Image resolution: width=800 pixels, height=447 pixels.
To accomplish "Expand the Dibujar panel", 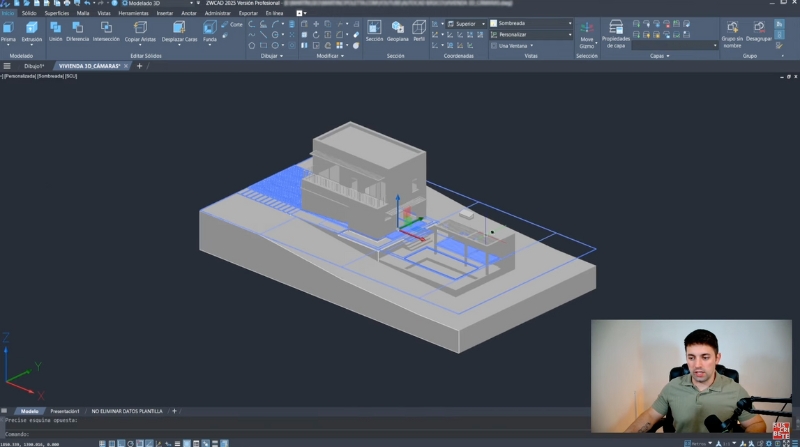I will coord(272,56).
